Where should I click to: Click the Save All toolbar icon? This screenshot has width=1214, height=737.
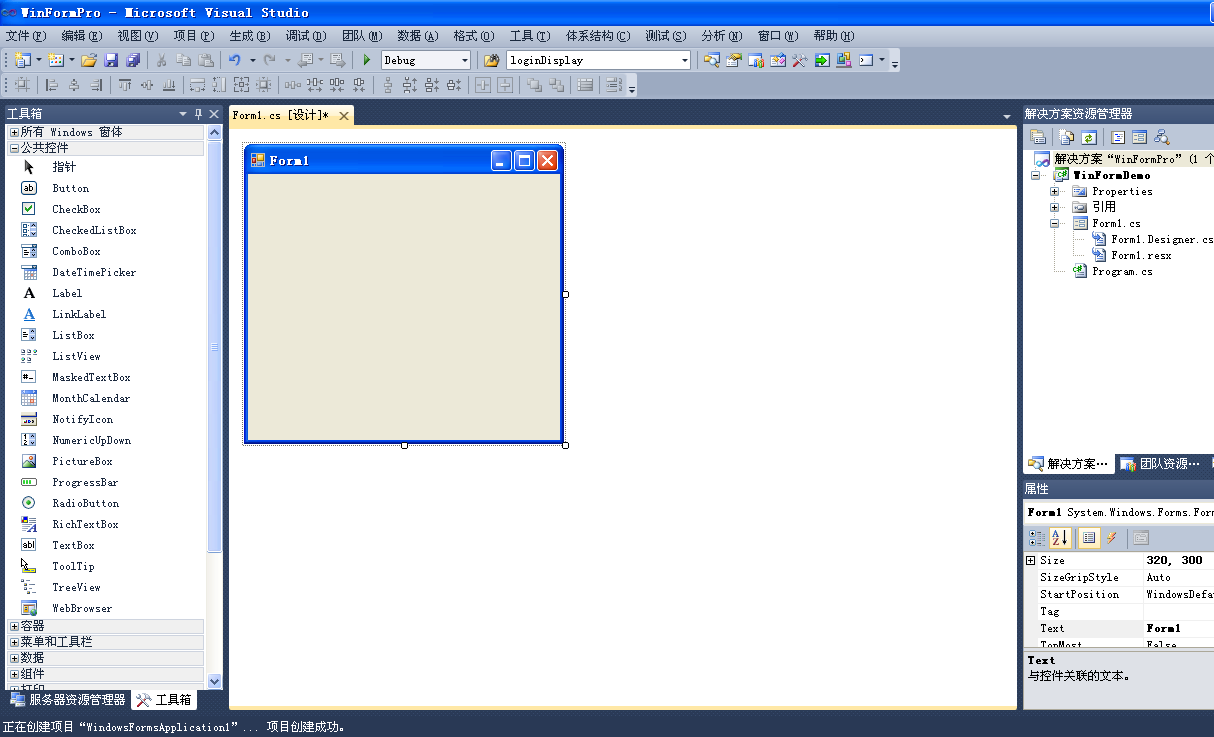coord(132,60)
